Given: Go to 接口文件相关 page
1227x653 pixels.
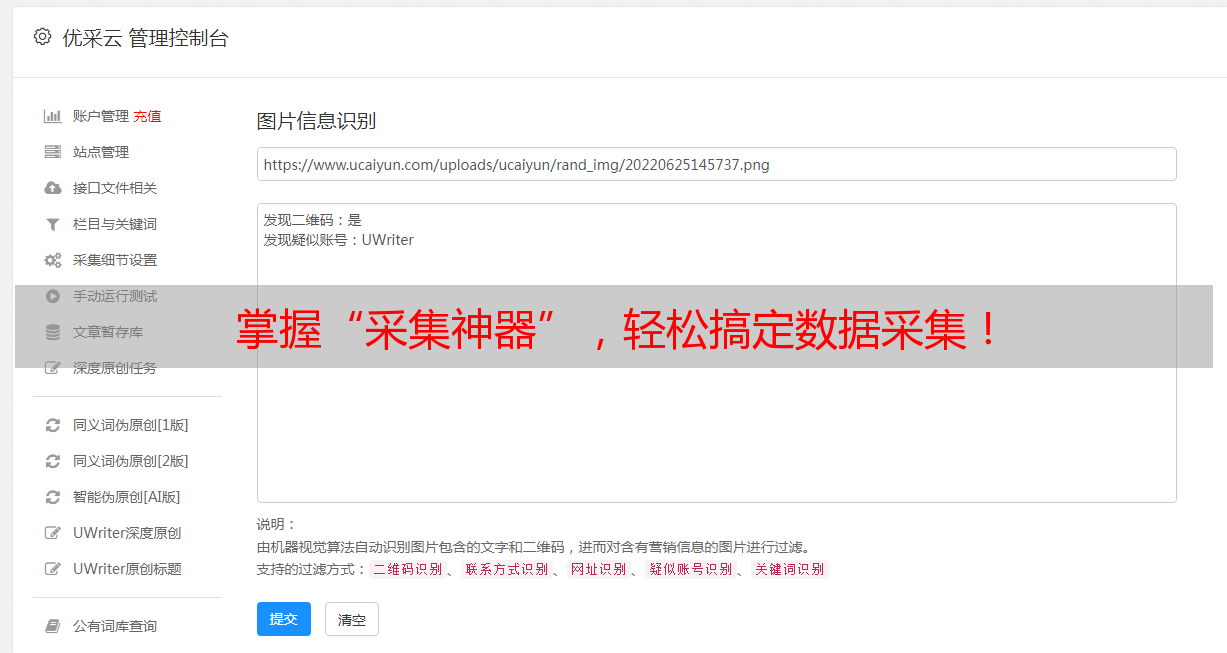Looking at the screenshot, I should (115, 188).
